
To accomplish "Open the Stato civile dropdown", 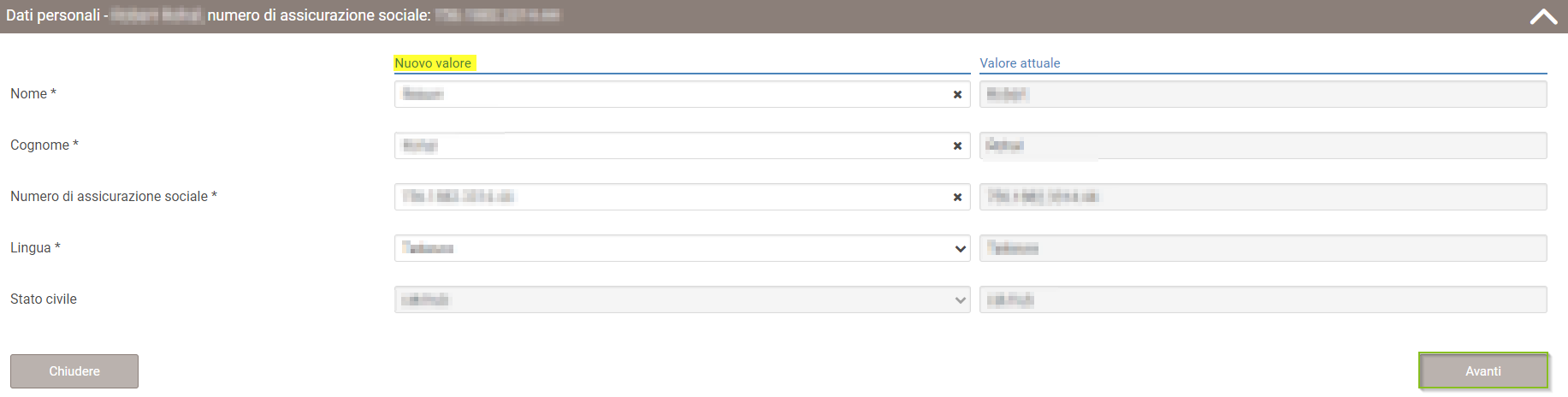I will pyautogui.click(x=682, y=299).
